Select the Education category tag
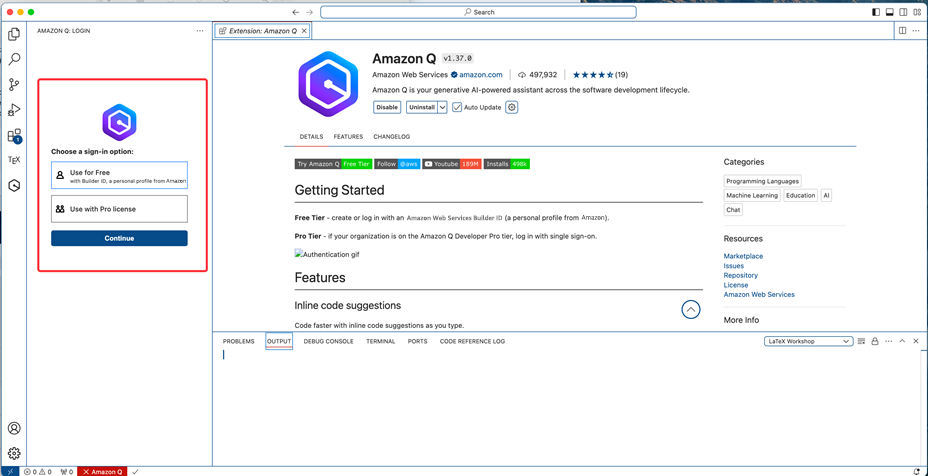The image size is (928, 476). pos(800,195)
